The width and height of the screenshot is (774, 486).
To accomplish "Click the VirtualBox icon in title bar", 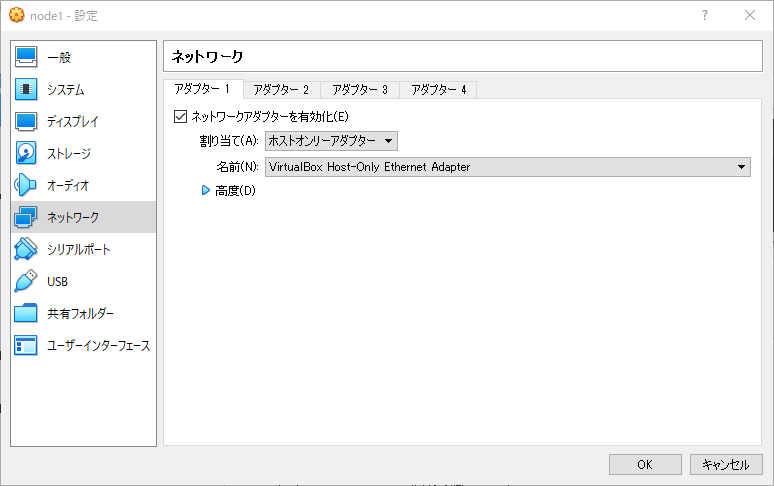I will 17,15.
